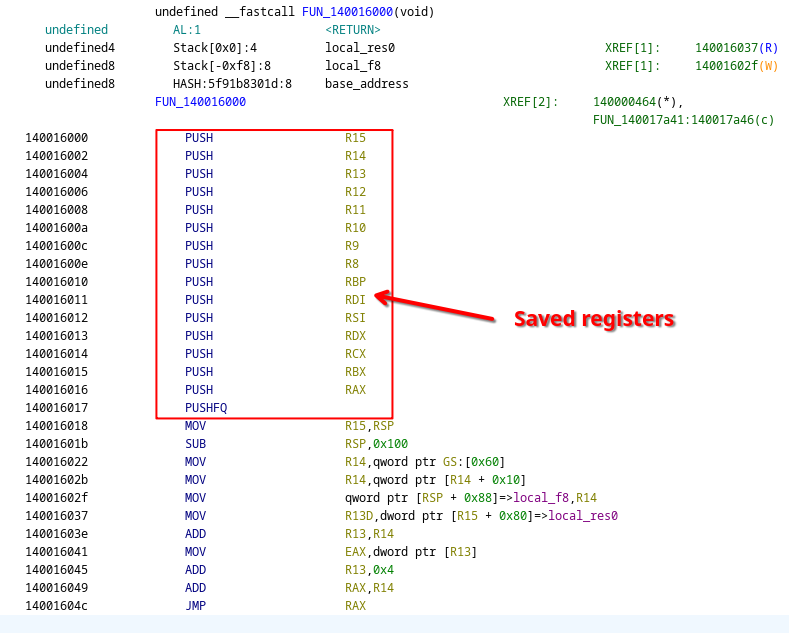
Task: Click the RDI register operand
Action: tap(355, 300)
